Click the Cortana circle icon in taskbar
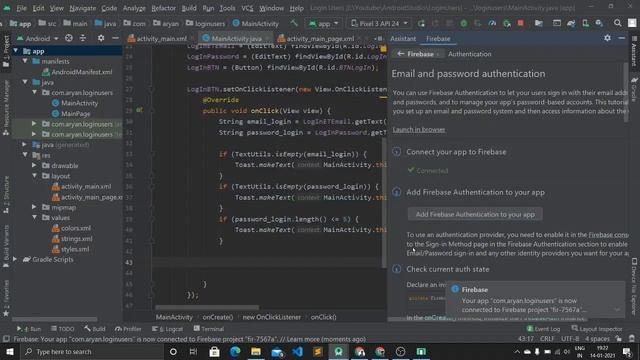The image size is (640, 360). click(x=173, y=351)
